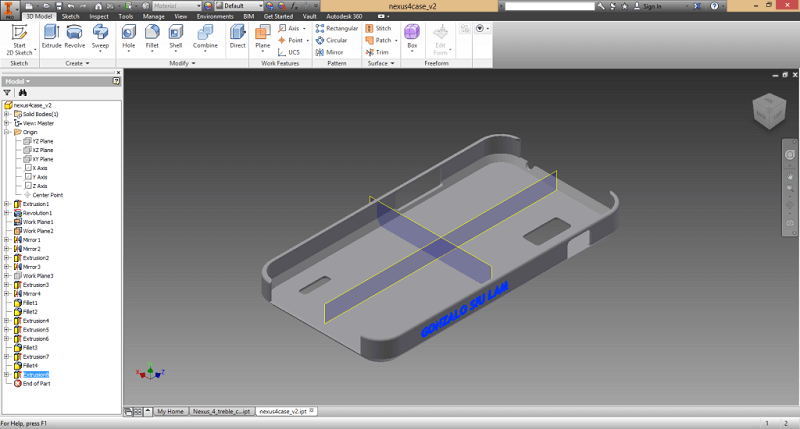Click the Pan hand tool in navigation bar
800x429 pixels.
tap(790, 176)
